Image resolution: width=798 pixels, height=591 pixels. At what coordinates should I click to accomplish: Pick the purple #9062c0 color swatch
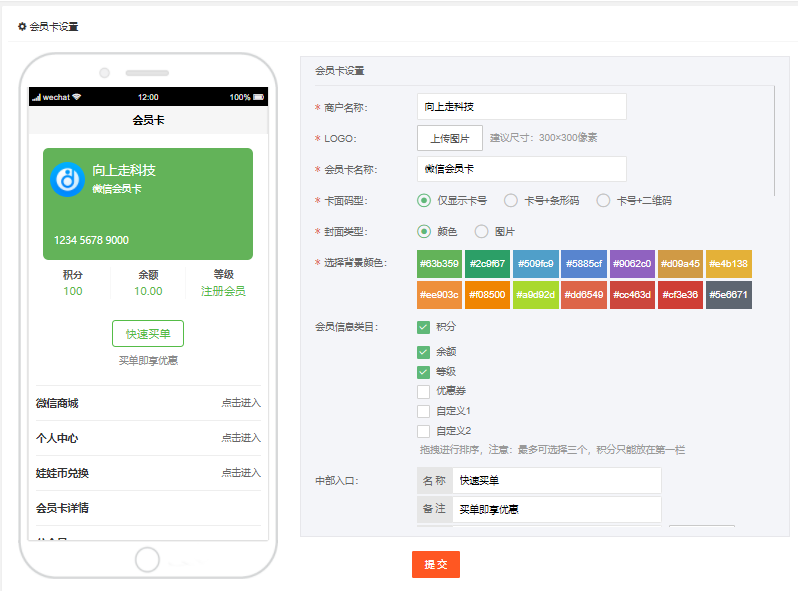point(632,264)
